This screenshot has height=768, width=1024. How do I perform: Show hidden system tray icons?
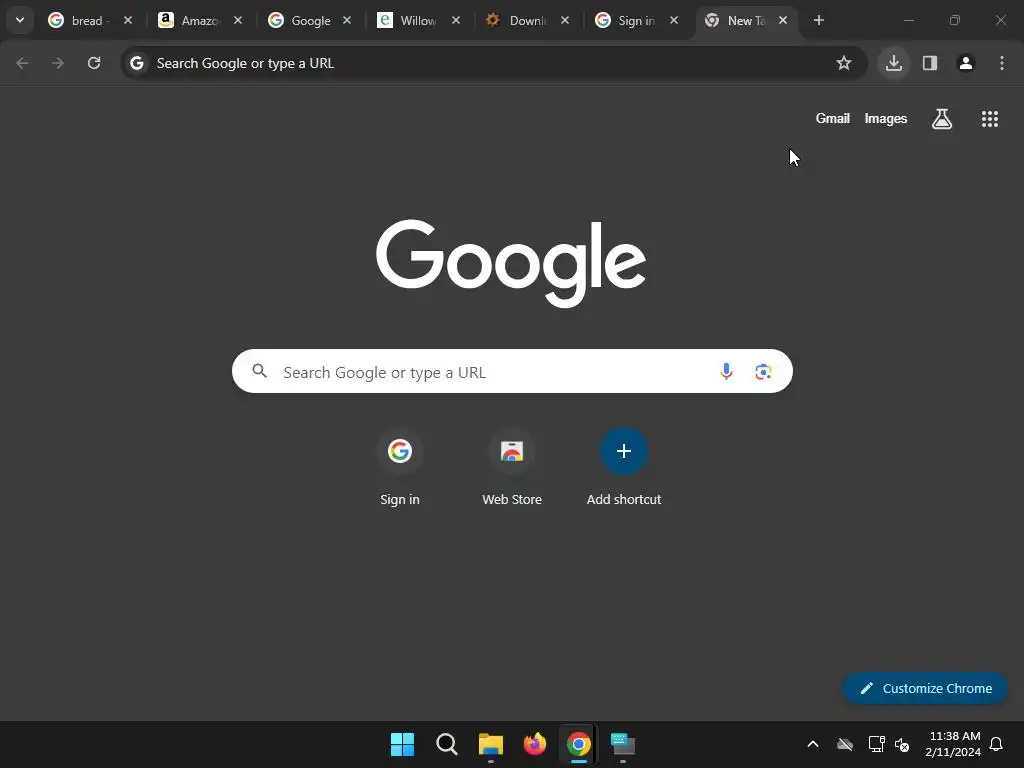point(813,744)
